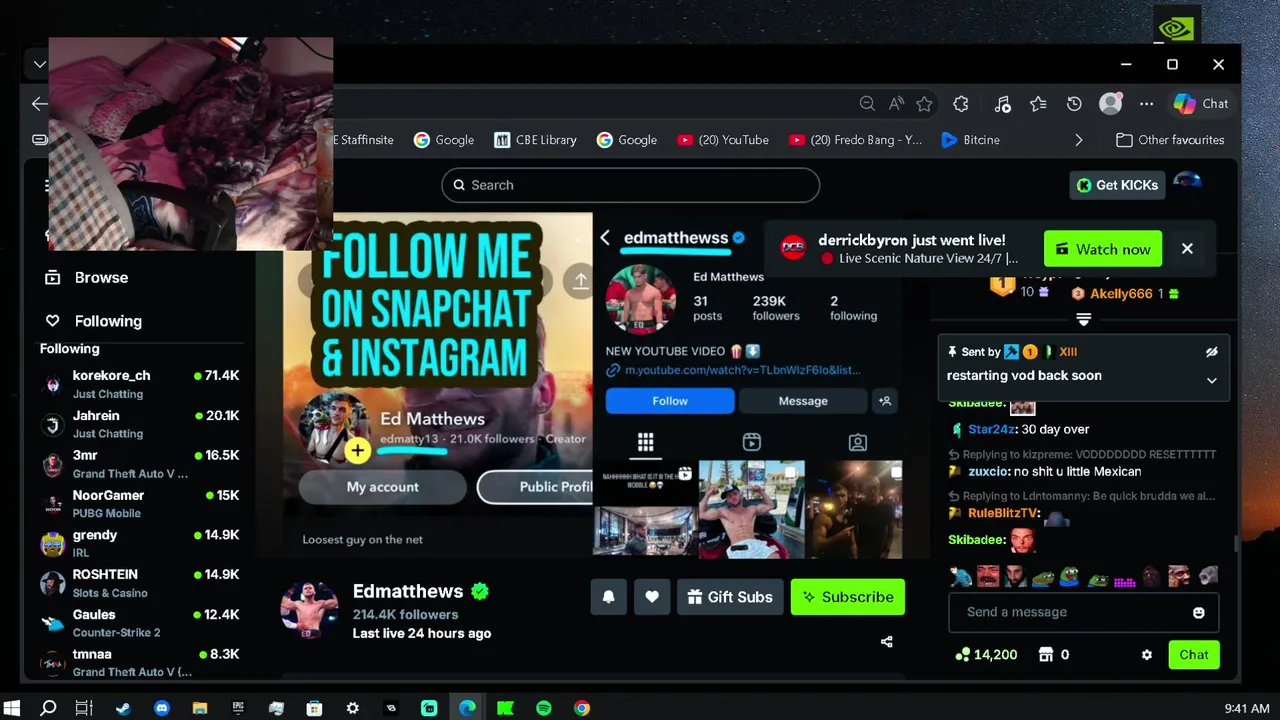
Task: Click the Follow button in Instagram video
Action: point(670,401)
